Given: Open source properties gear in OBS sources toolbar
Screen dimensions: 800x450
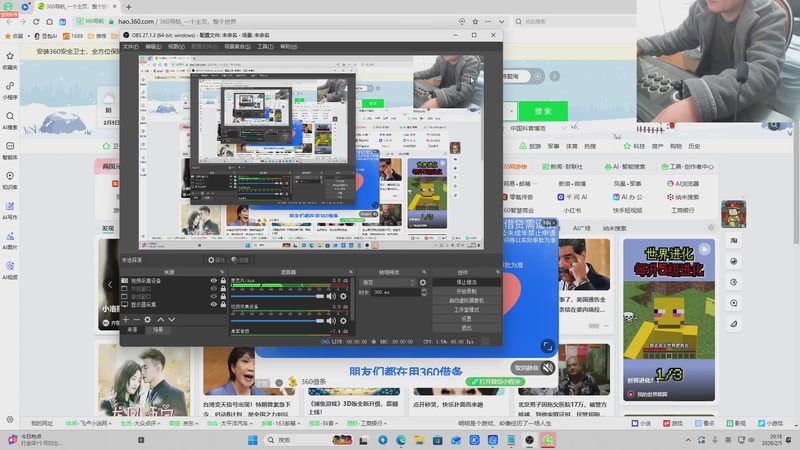Looking at the screenshot, I should [x=147, y=319].
